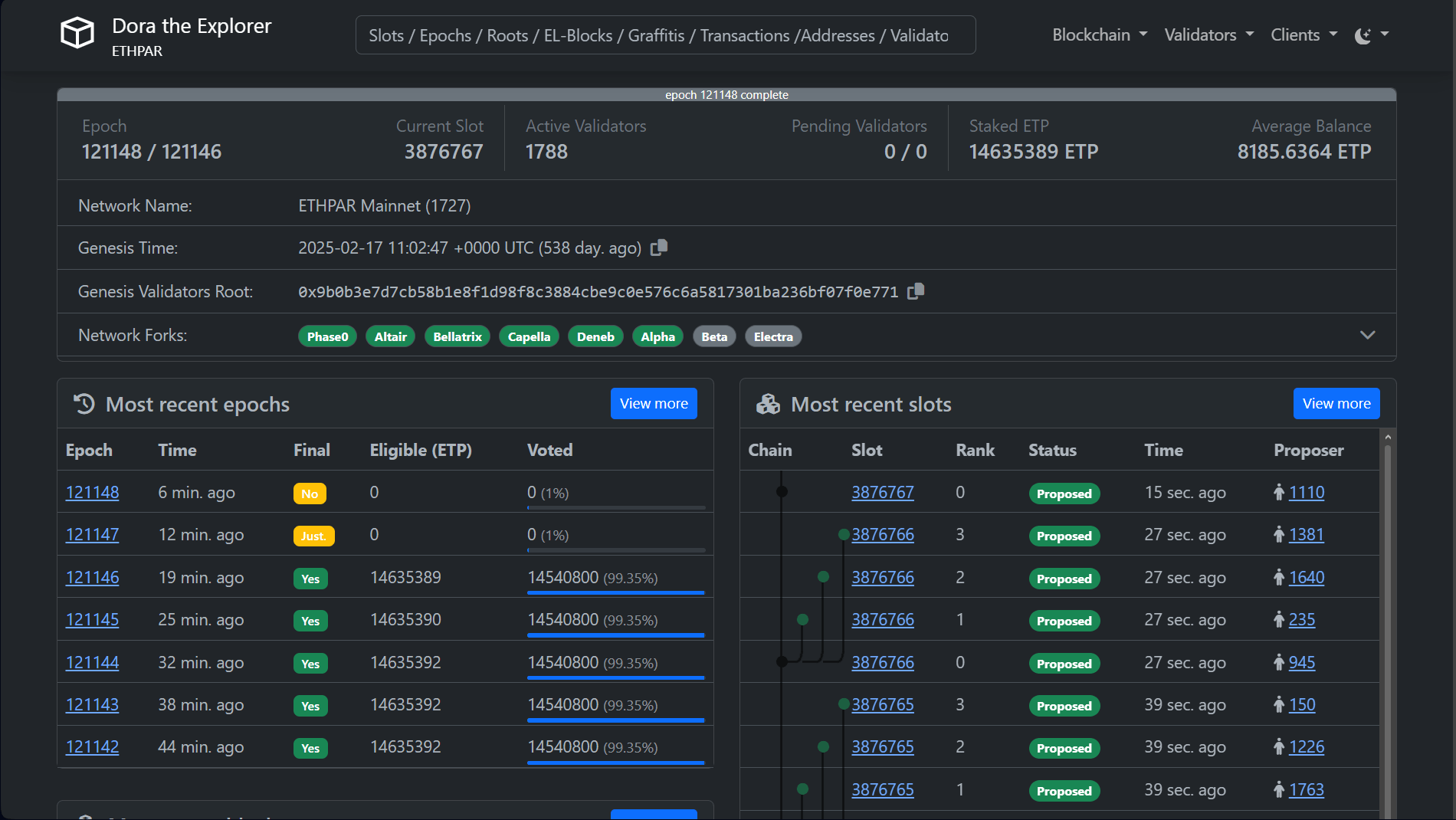1456x820 pixels.
Task: Open slot 3876766 with rank 3
Action: coord(883,534)
